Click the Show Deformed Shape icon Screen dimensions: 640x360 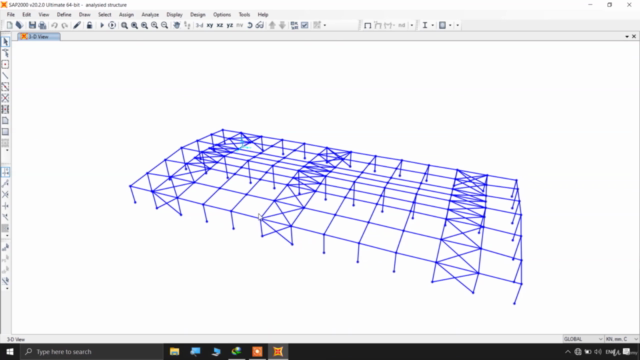pyautogui.click(x=378, y=25)
